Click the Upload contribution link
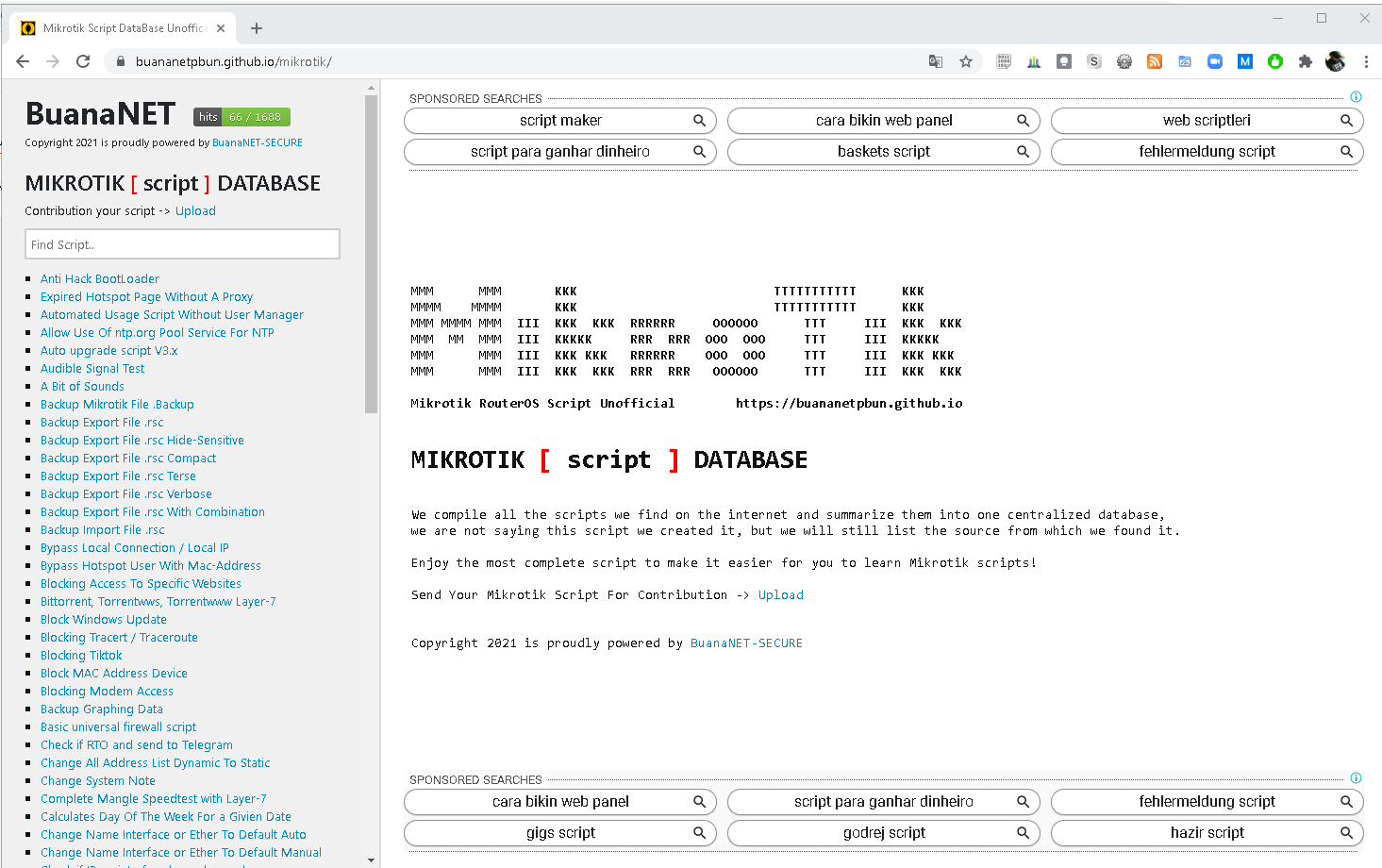The height and width of the screenshot is (868, 1382). (195, 210)
